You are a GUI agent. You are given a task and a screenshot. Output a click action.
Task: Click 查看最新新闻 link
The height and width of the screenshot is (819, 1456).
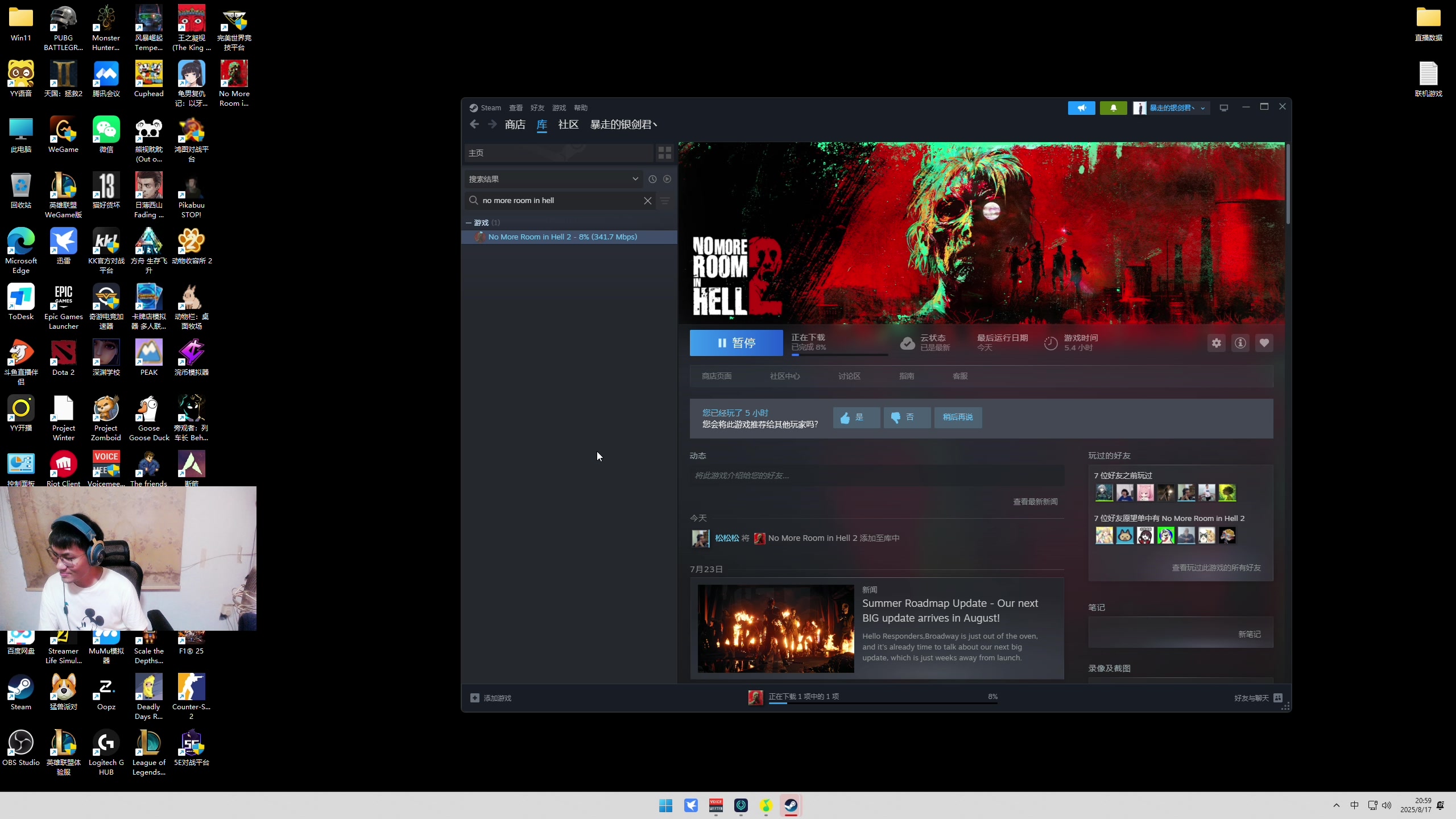[1035, 502]
